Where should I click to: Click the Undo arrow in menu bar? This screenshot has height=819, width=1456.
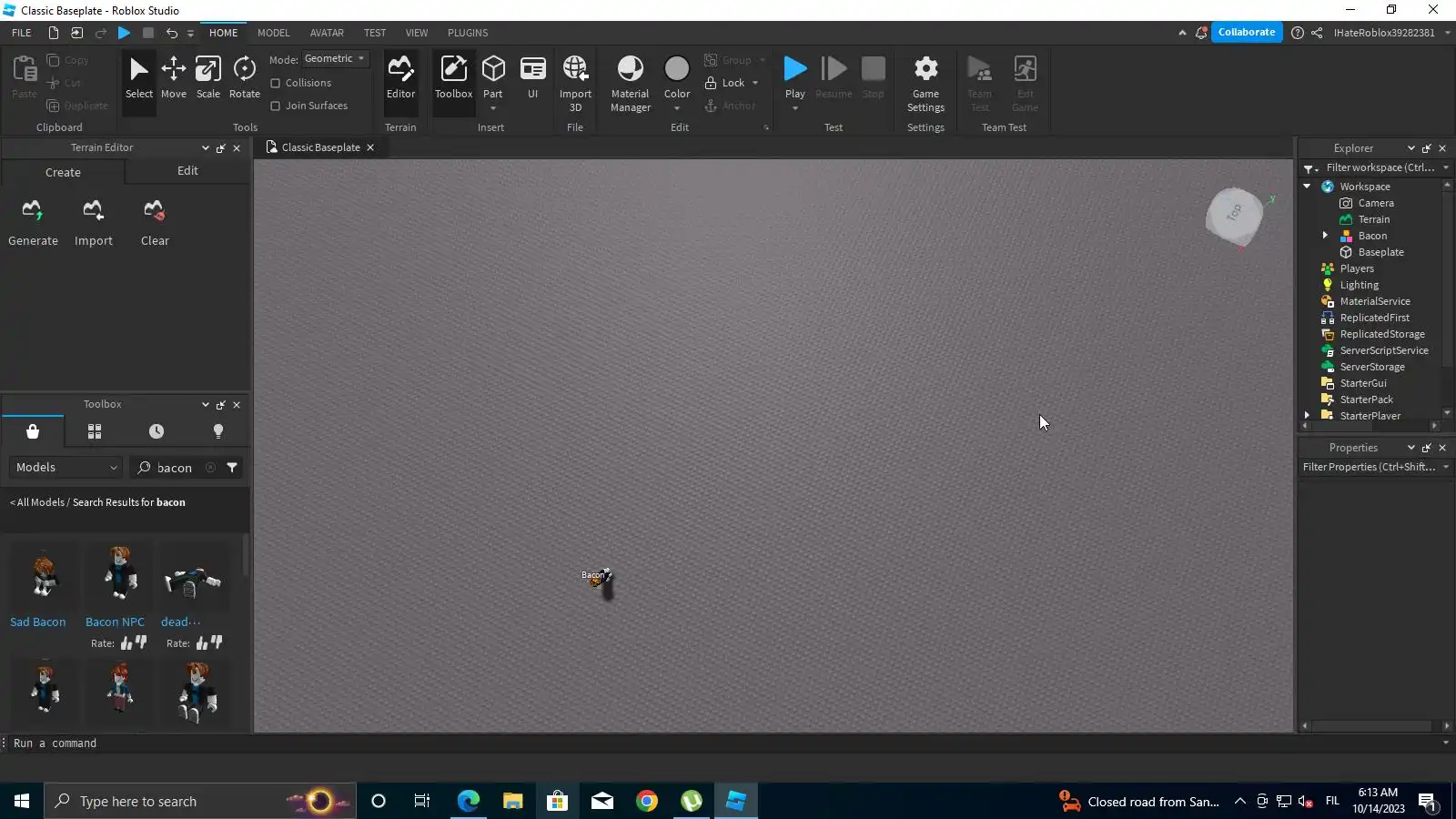coord(171,33)
